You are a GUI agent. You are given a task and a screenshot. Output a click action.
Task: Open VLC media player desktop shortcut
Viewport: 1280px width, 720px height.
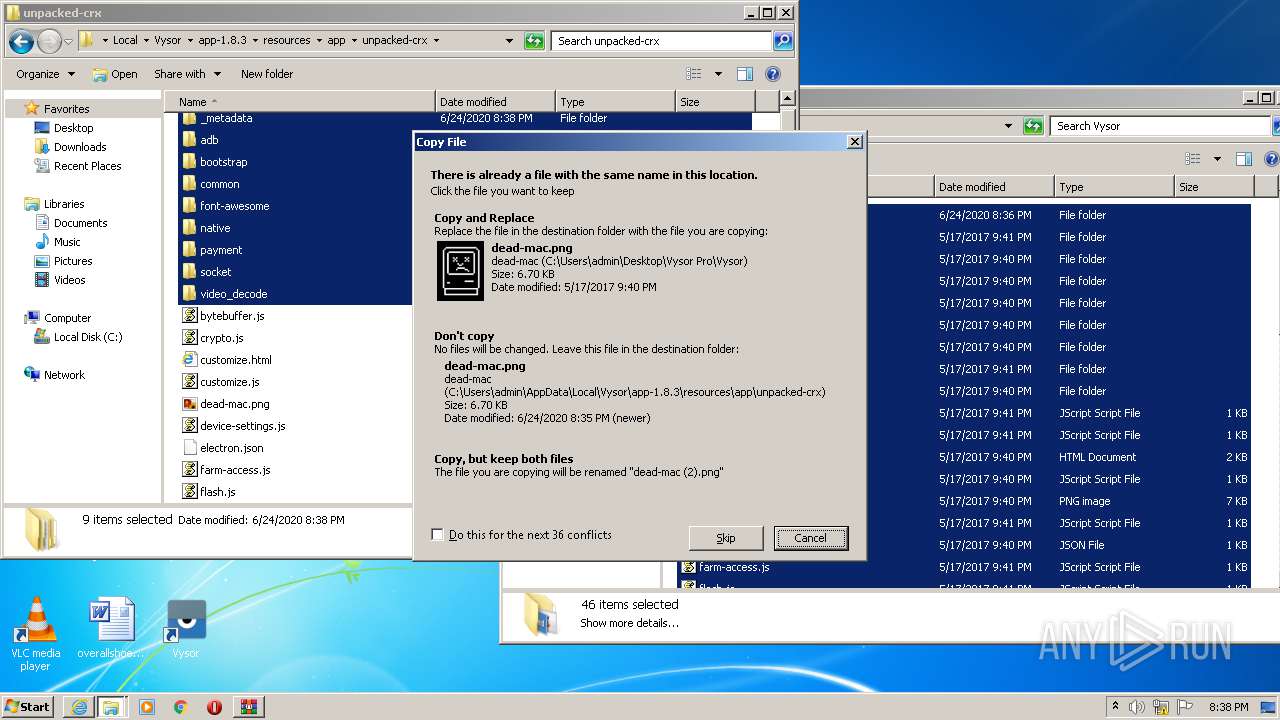coord(36,634)
